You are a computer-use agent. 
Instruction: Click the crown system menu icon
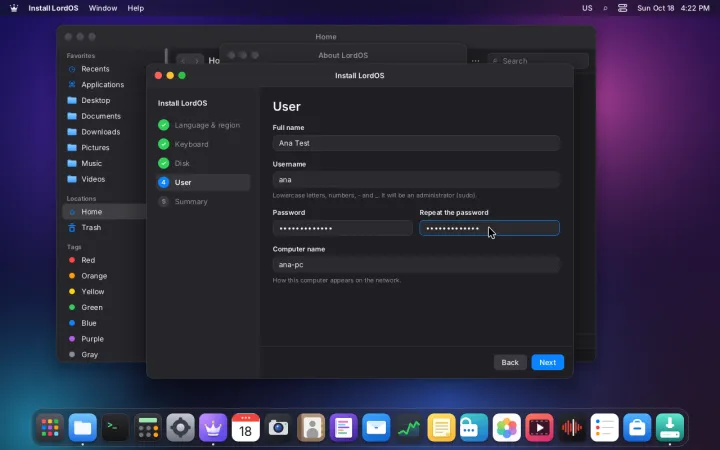pyautogui.click(x=14, y=8)
